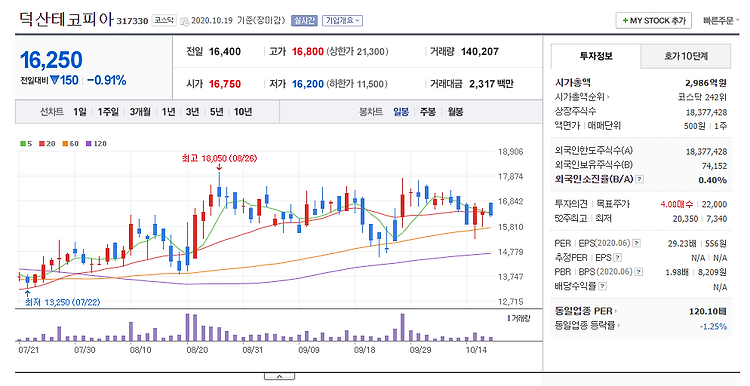Select the 5년 line chart period
The width and height of the screenshot is (750, 386).
(x=217, y=112)
